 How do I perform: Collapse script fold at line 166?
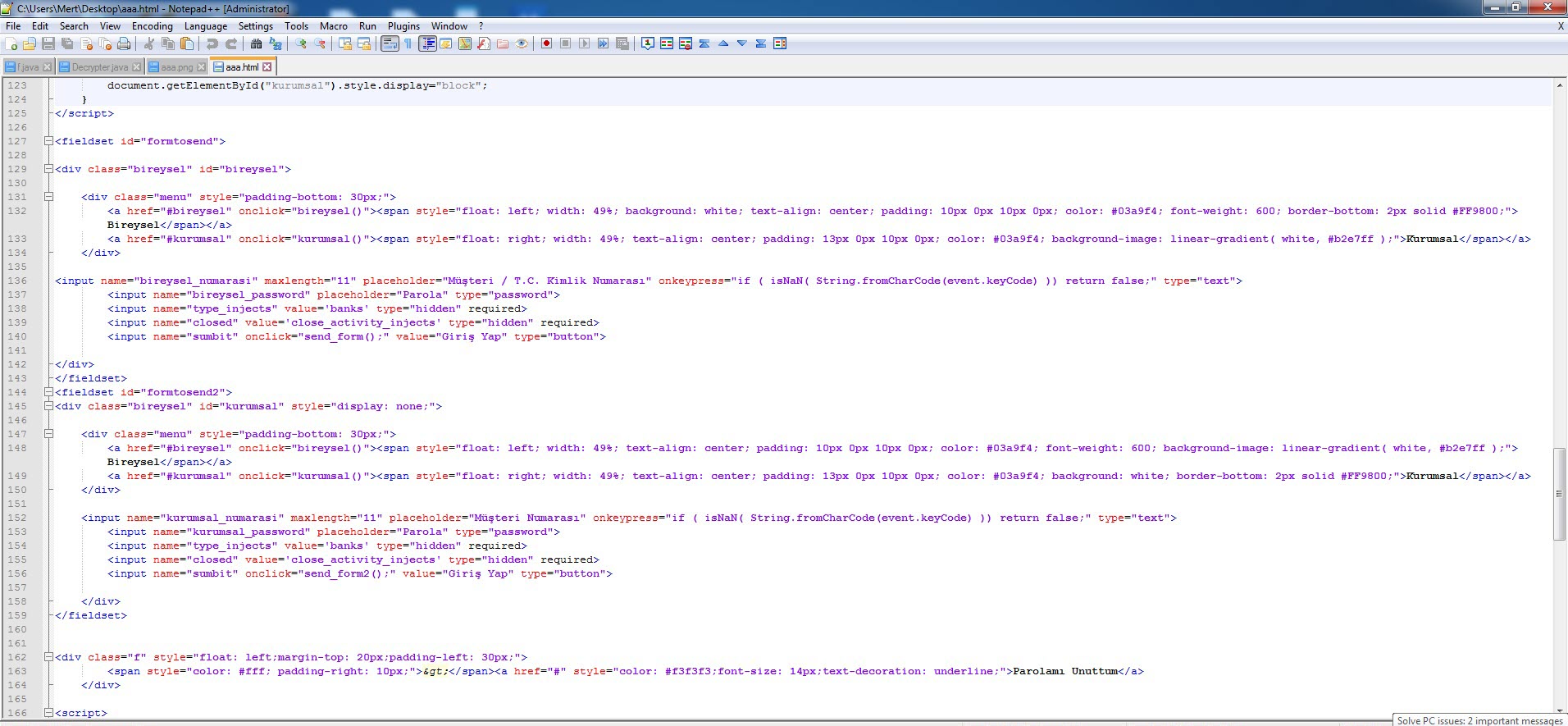tap(48, 713)
